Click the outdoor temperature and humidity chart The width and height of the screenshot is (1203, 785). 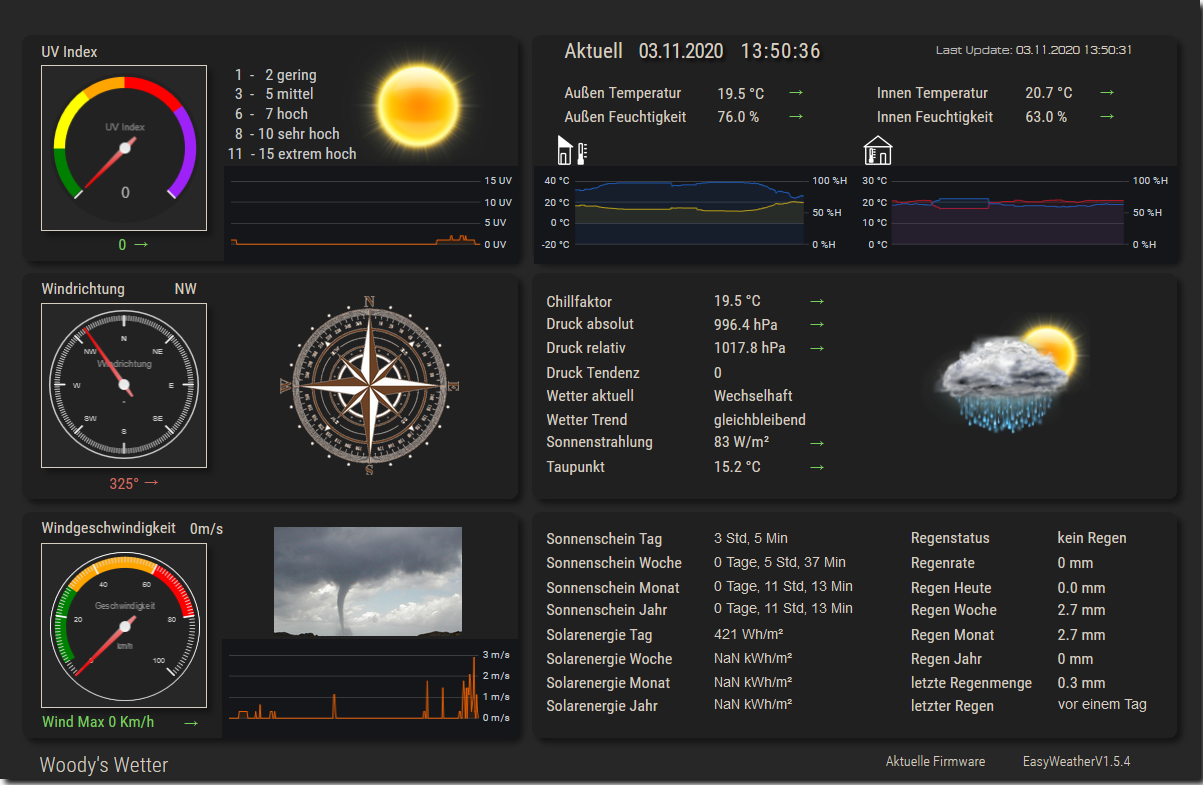tap(689, 213)
